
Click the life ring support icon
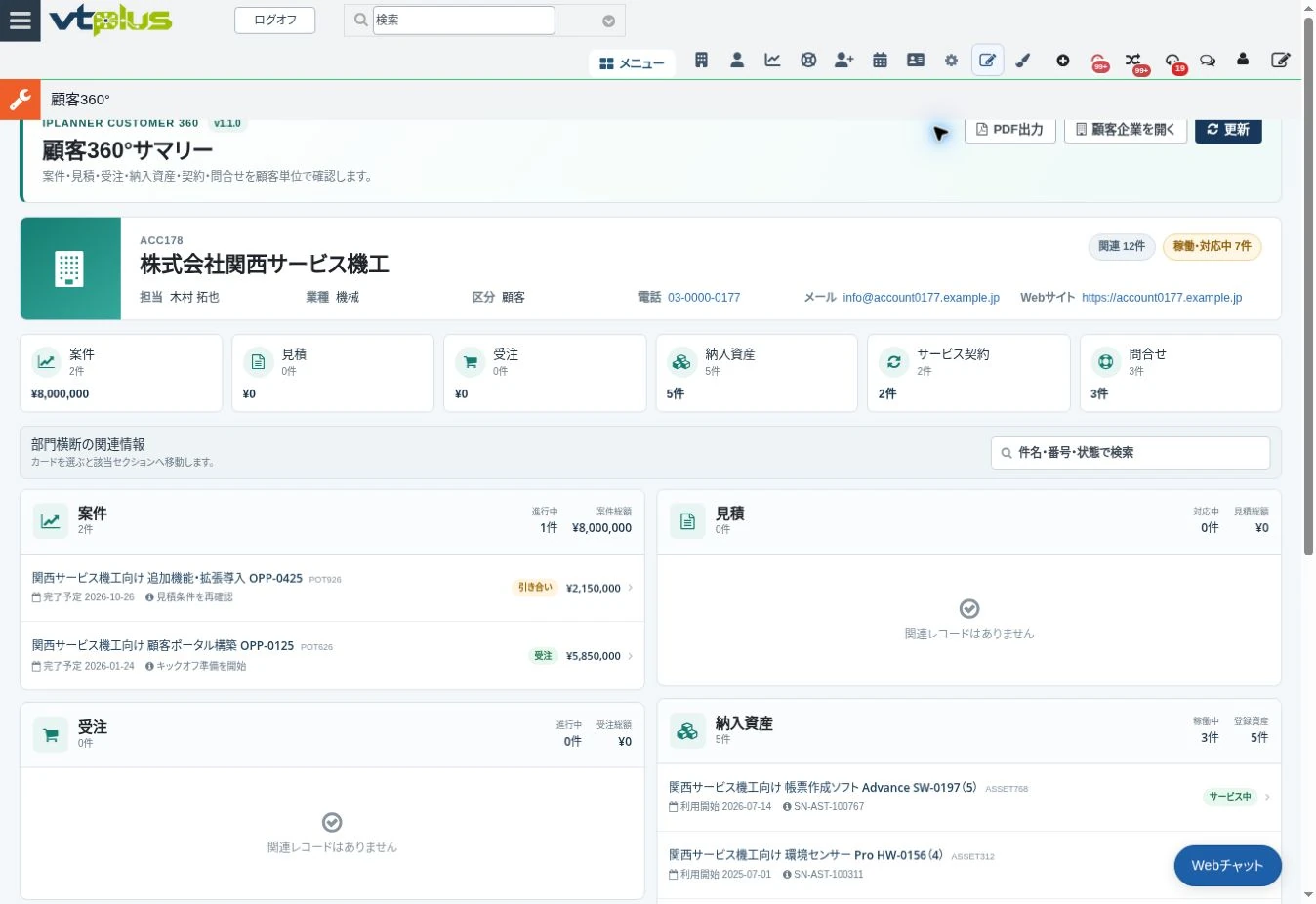808,61
